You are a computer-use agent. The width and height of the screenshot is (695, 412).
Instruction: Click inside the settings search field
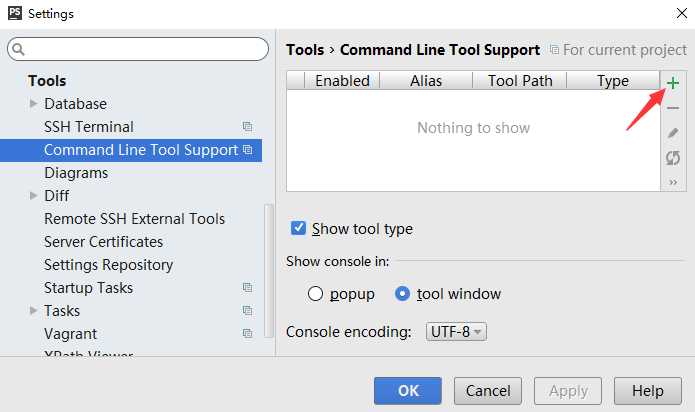tap(138, 49)
